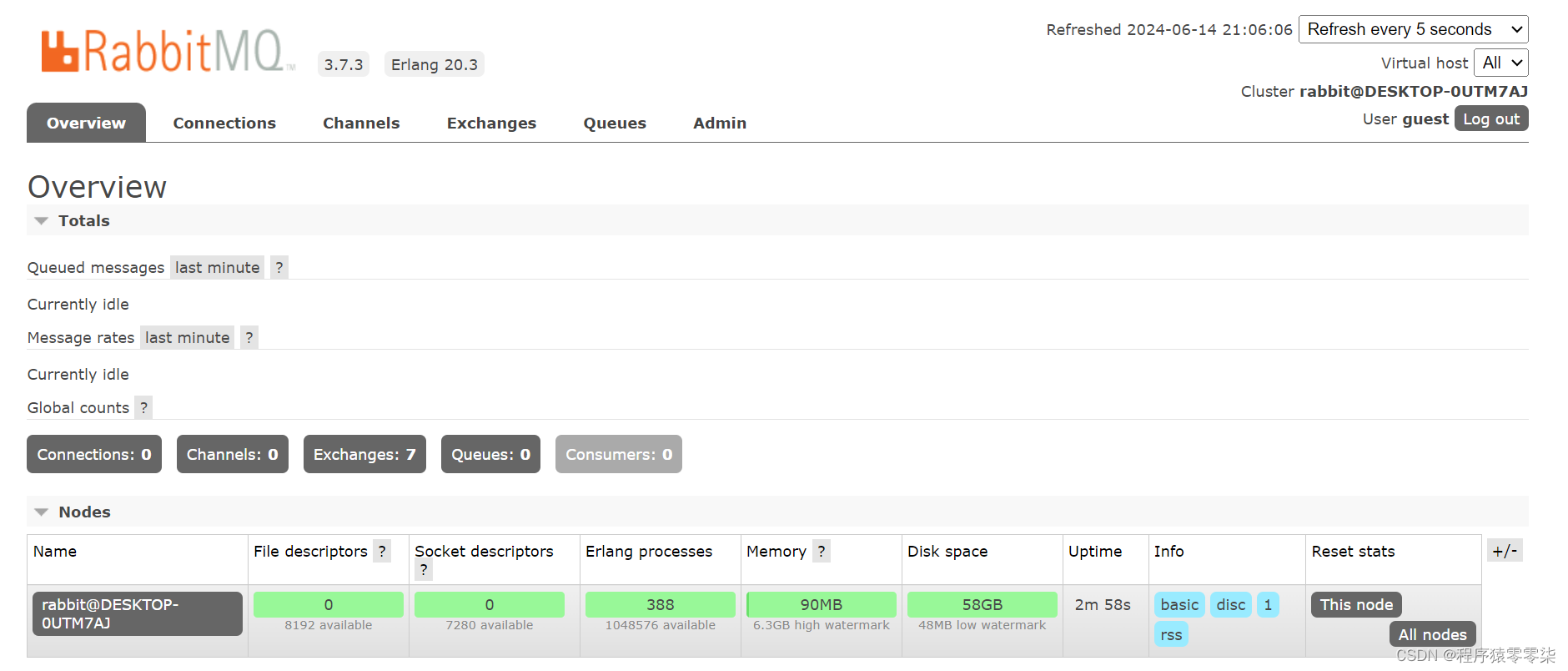Click the Consumers: 0 count button
1568x671 pixels.
[x=619, y=454]
